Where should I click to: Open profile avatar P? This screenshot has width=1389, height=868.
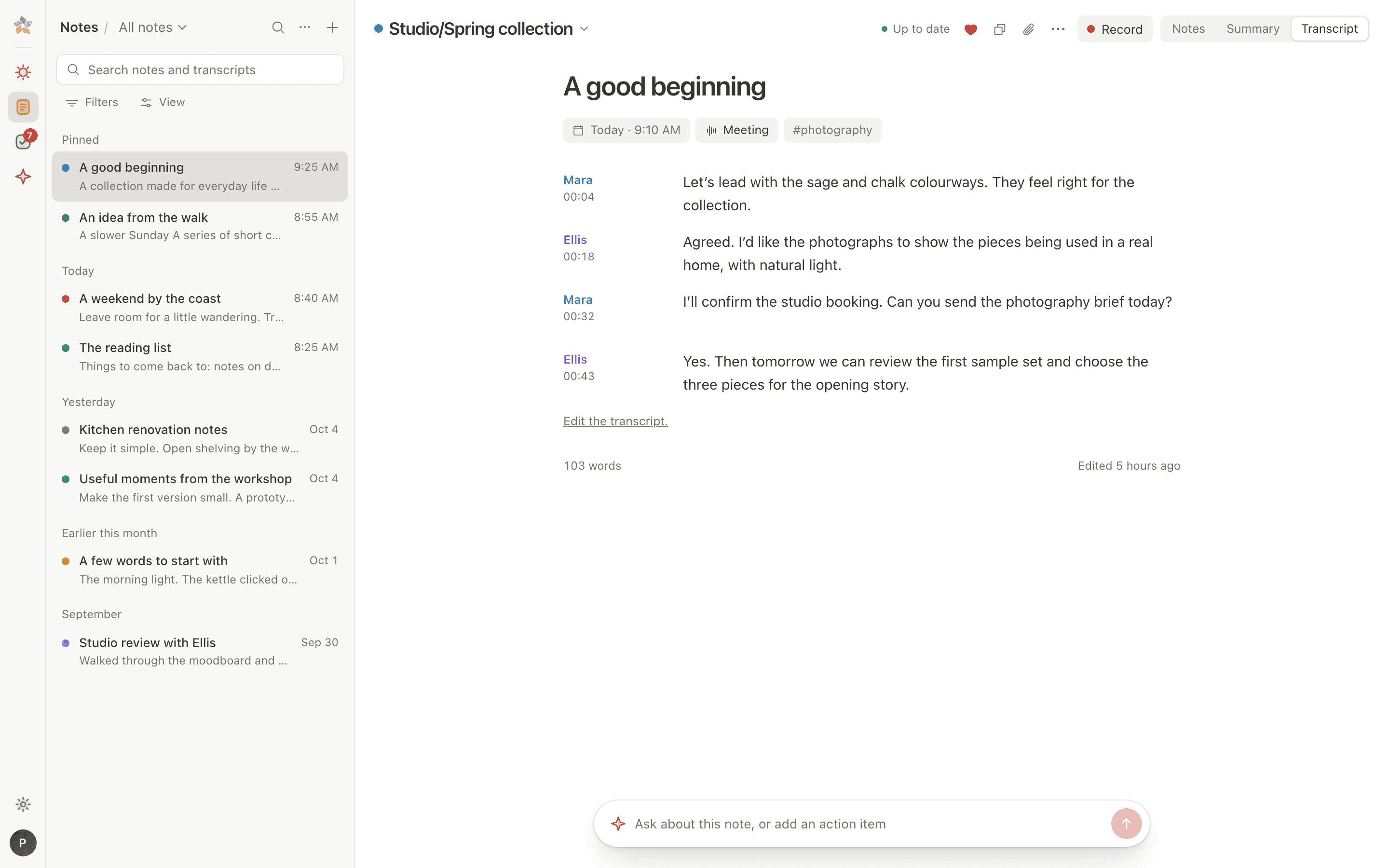(23, 843)
